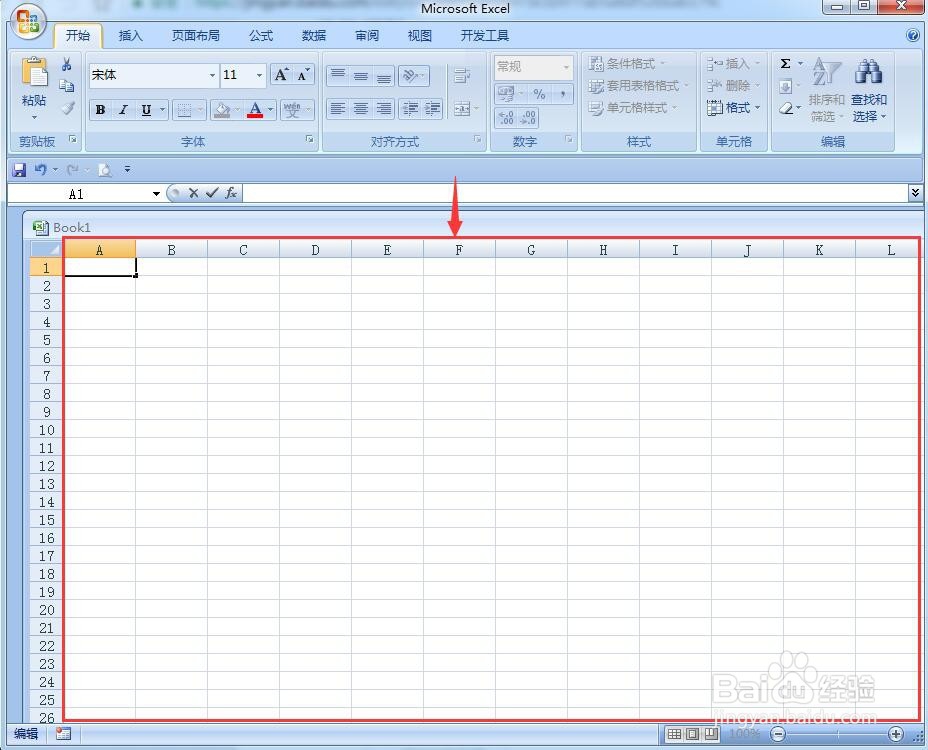This screenshot has height=750, width=928.
Task: Click the Wrap Text icon
Action: (462, 75)
